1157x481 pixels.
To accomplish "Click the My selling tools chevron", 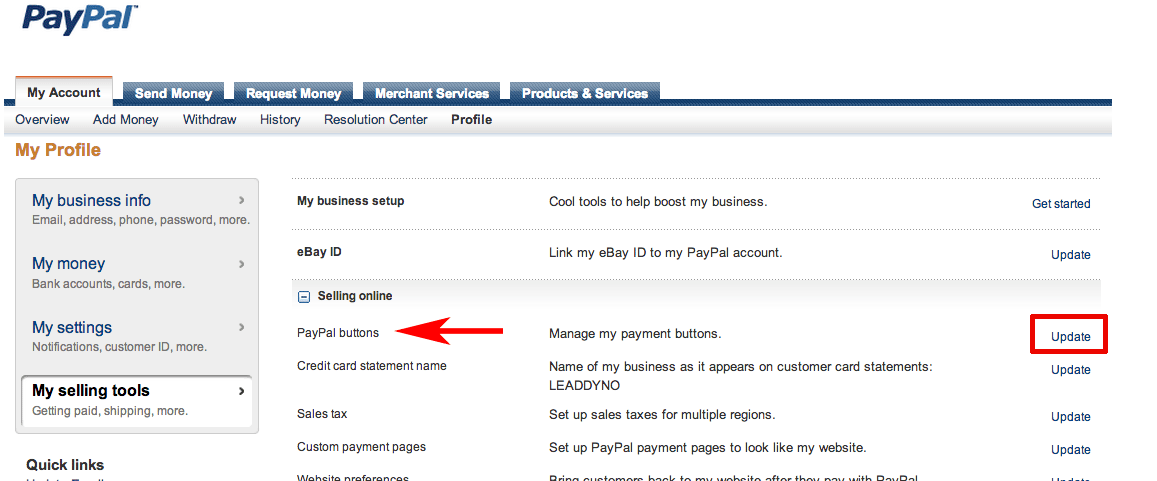I will coord(241,391).
